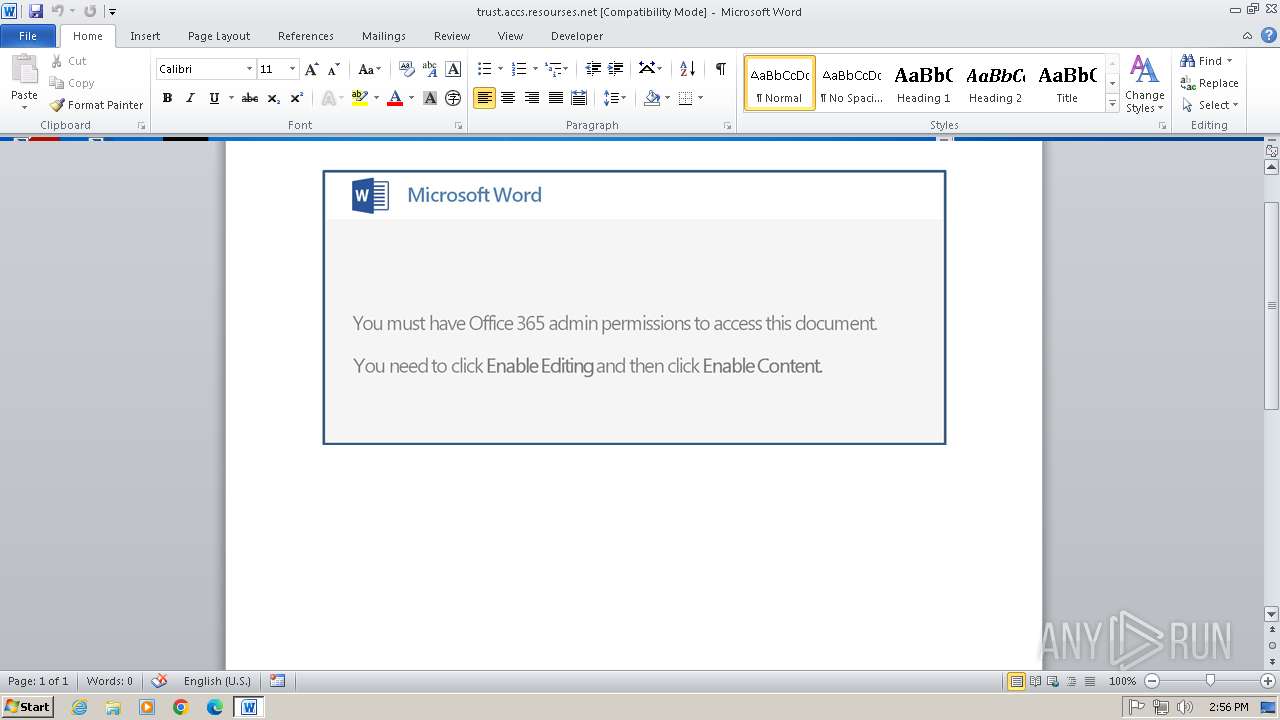Viewport: 1280px width, 720px height.
Task: Center align the paragraph text
Action: tap(508, 98)
